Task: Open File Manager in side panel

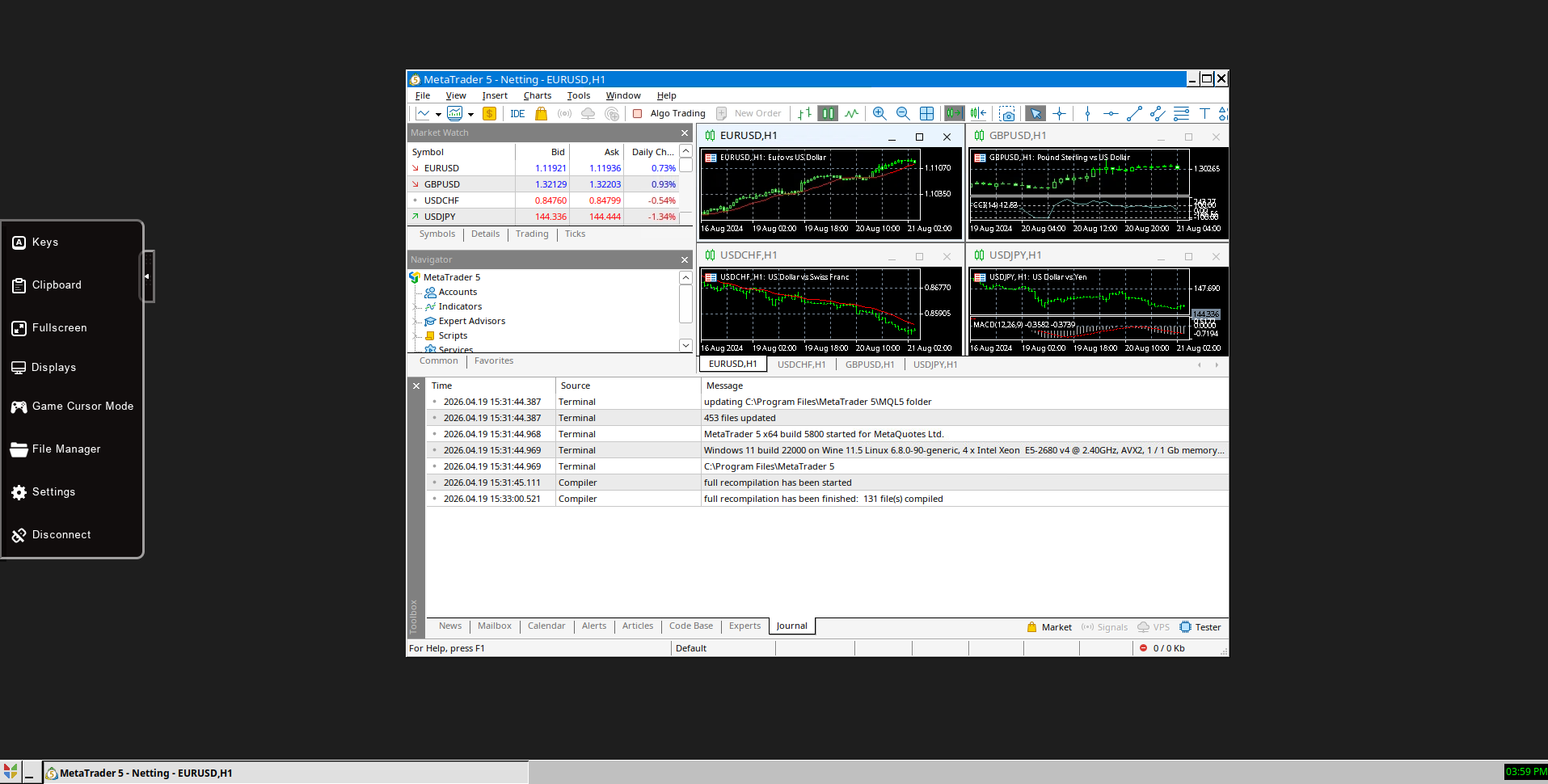Action: pos(56,449)
